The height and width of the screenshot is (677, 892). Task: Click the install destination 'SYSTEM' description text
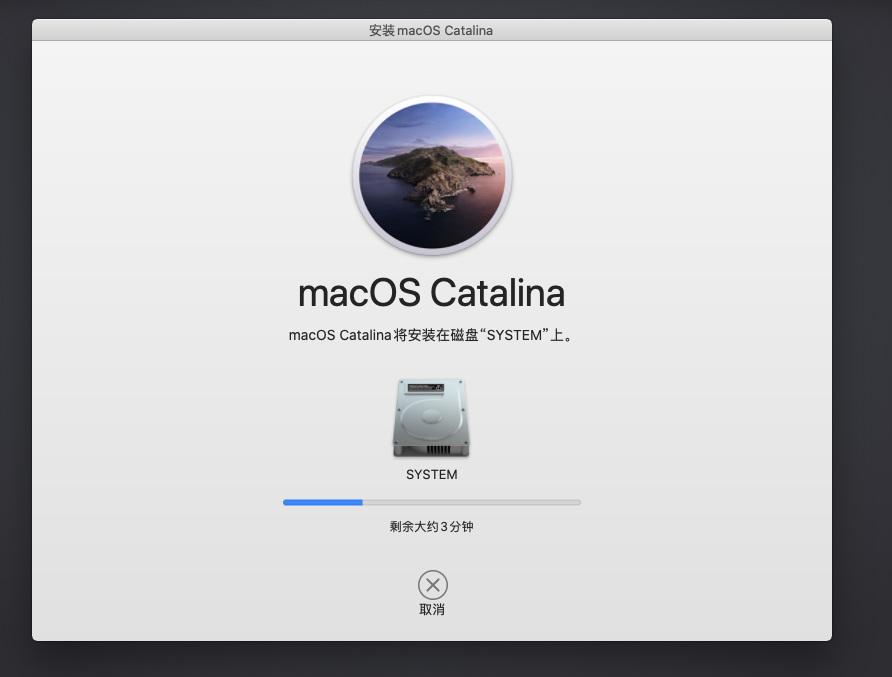click(432, 335)
